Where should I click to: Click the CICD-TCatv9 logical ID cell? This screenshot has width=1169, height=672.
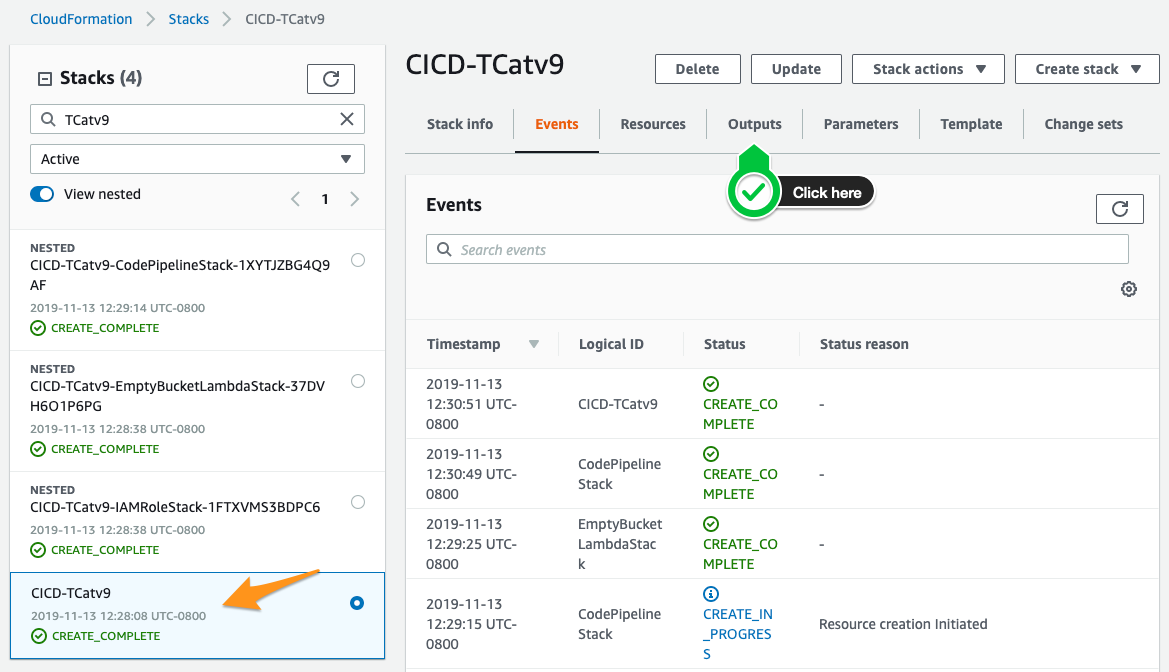(x=618, y=404)
